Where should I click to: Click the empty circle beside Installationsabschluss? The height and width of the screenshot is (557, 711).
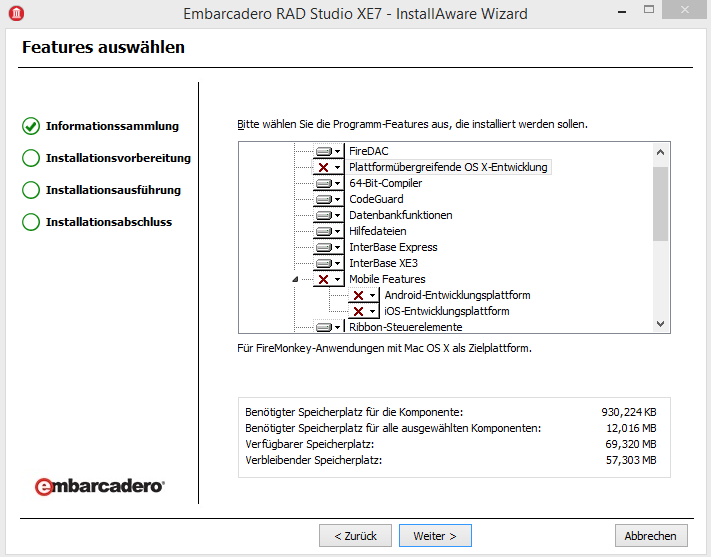[31, 222]
